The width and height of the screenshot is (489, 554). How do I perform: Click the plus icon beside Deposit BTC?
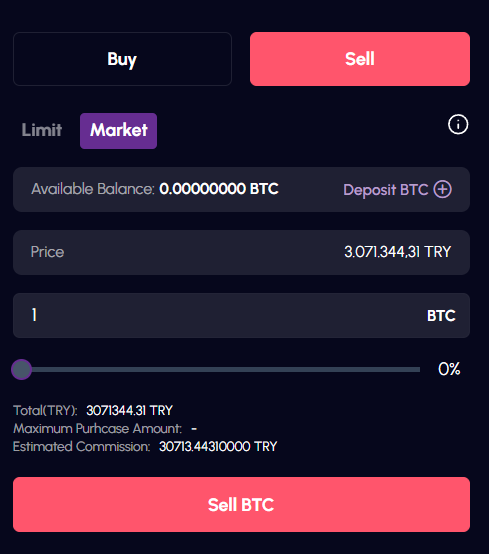click(x=443, y=189)
